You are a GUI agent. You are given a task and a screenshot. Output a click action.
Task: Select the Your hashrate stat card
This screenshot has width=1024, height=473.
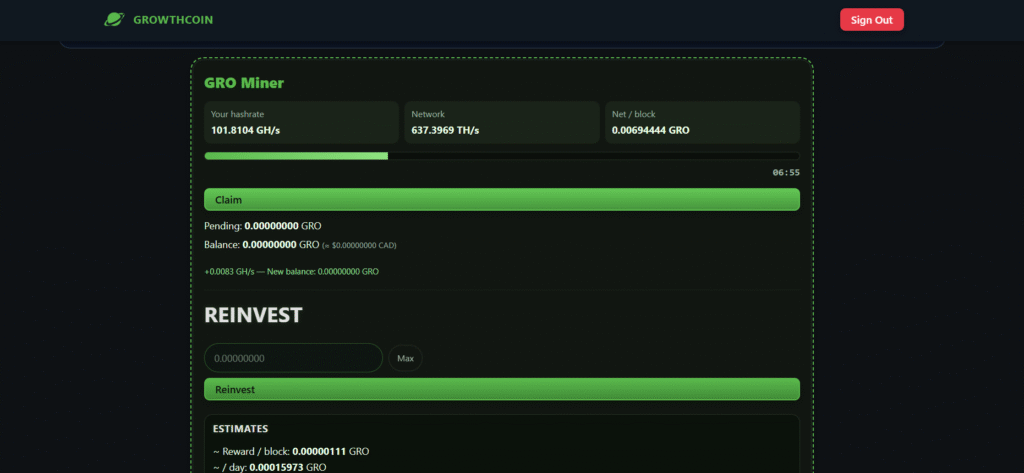pos(301,122)
